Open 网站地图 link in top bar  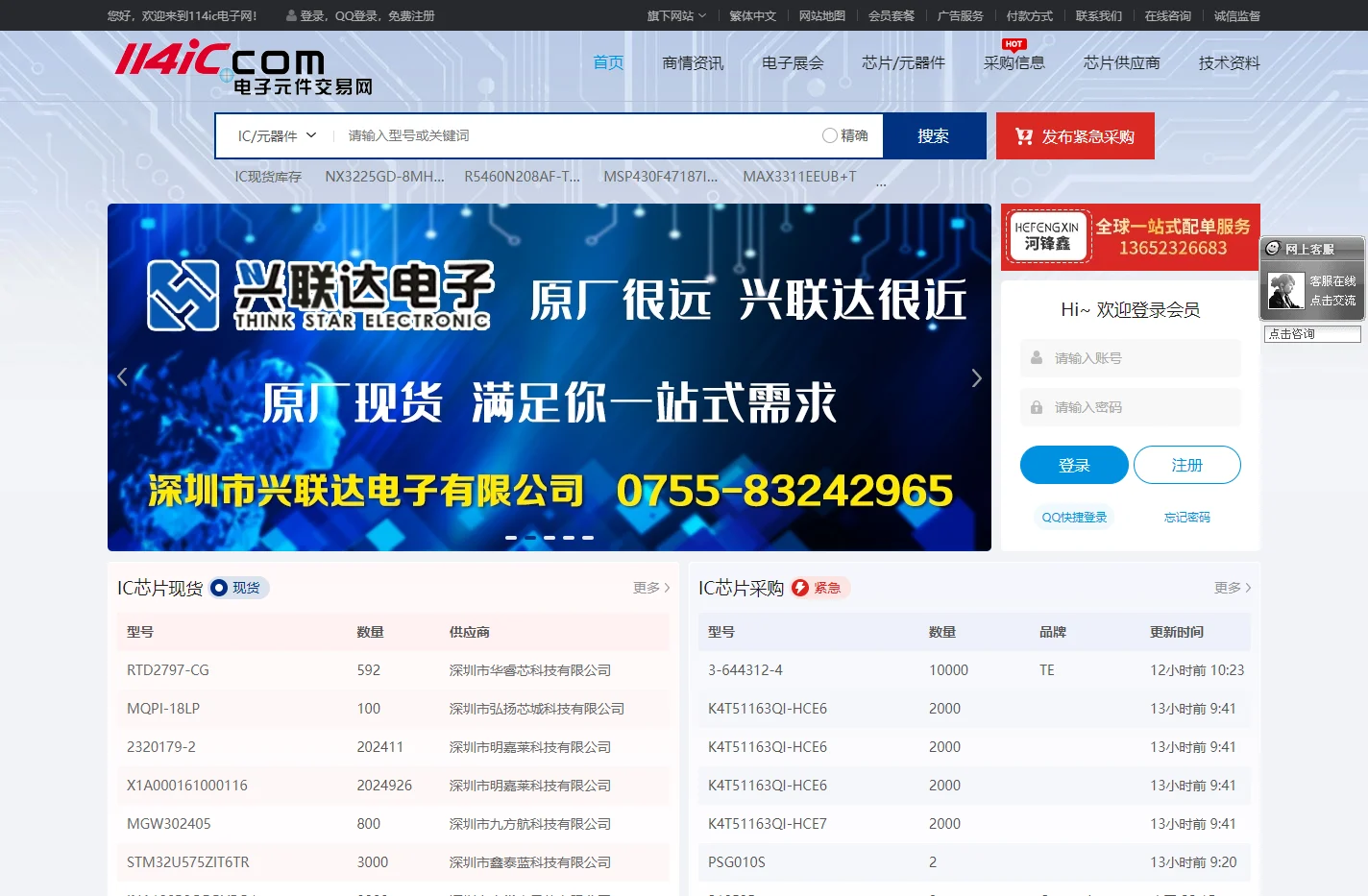point(822,16)
